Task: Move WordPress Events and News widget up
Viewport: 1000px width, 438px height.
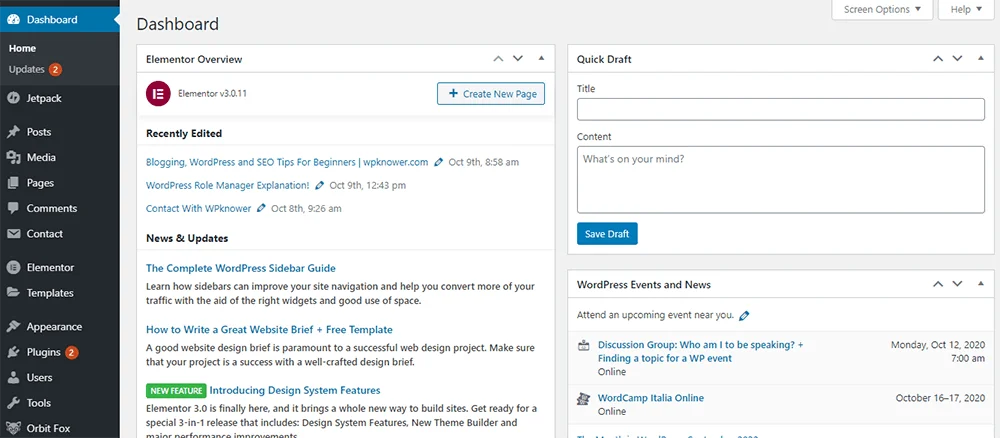Action: (938, 284)
